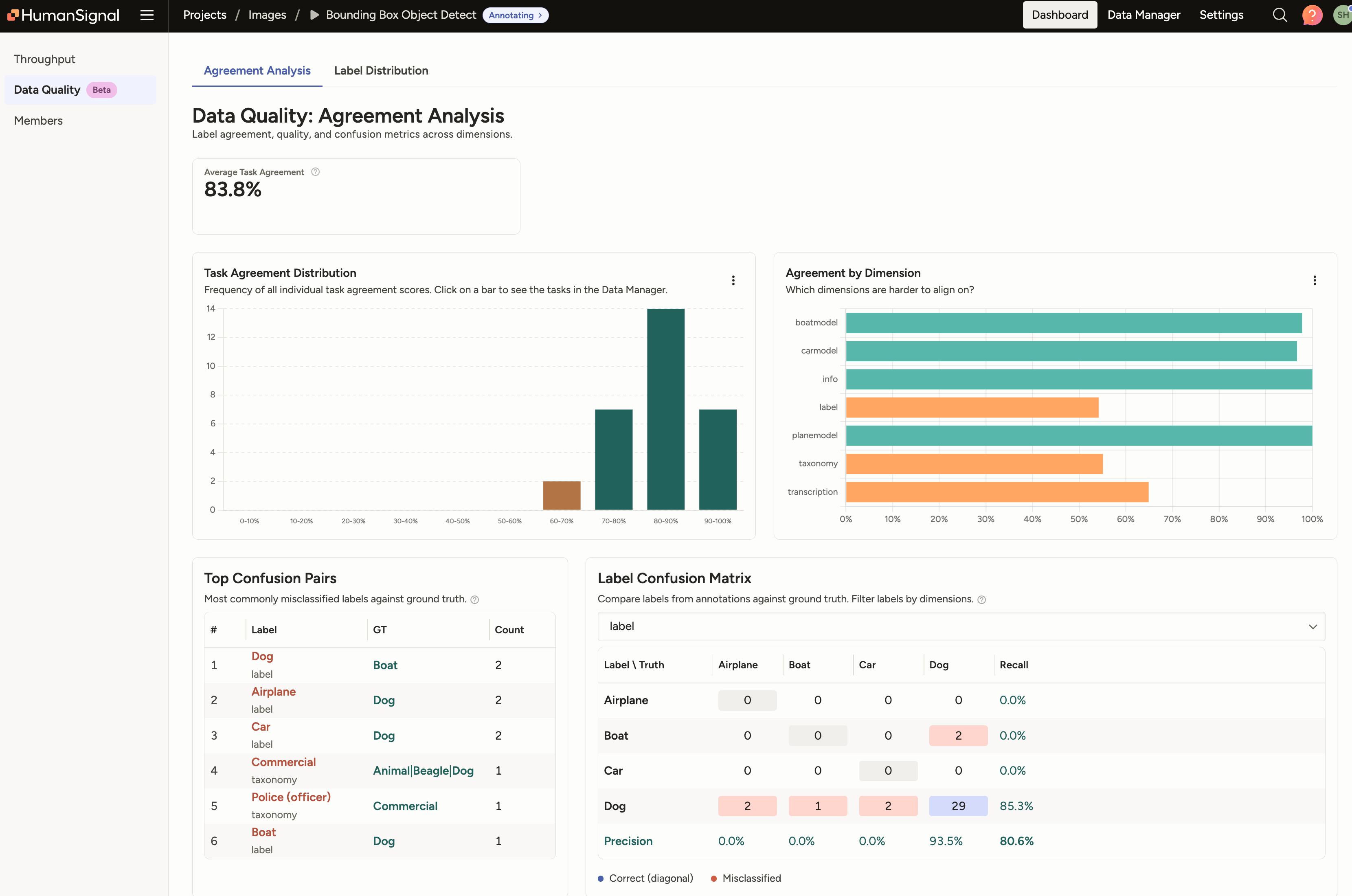Click the Dashboard button

coord(1060,15)
